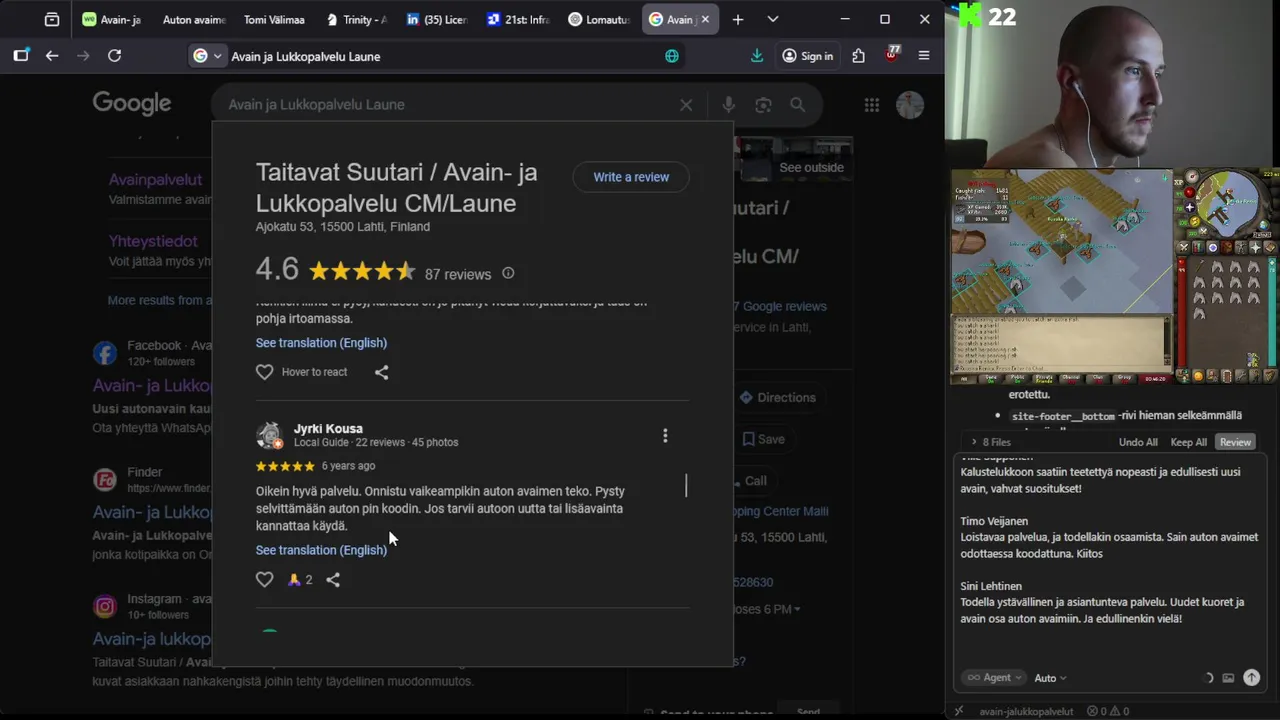The width and height of the screenshot is (1280, 720).
Task: Click the Google logo
Action: (132, 104)
